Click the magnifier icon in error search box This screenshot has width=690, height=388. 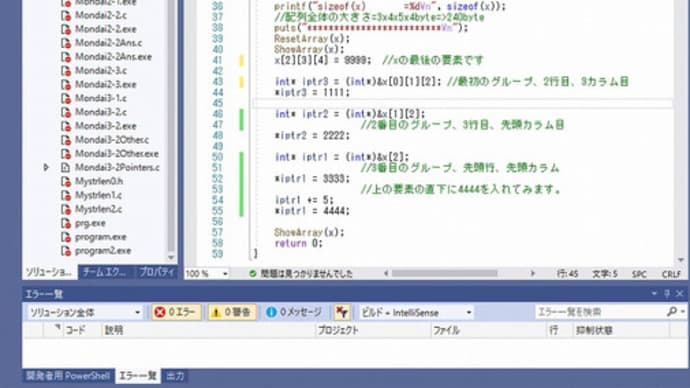[x=672, y=311]
